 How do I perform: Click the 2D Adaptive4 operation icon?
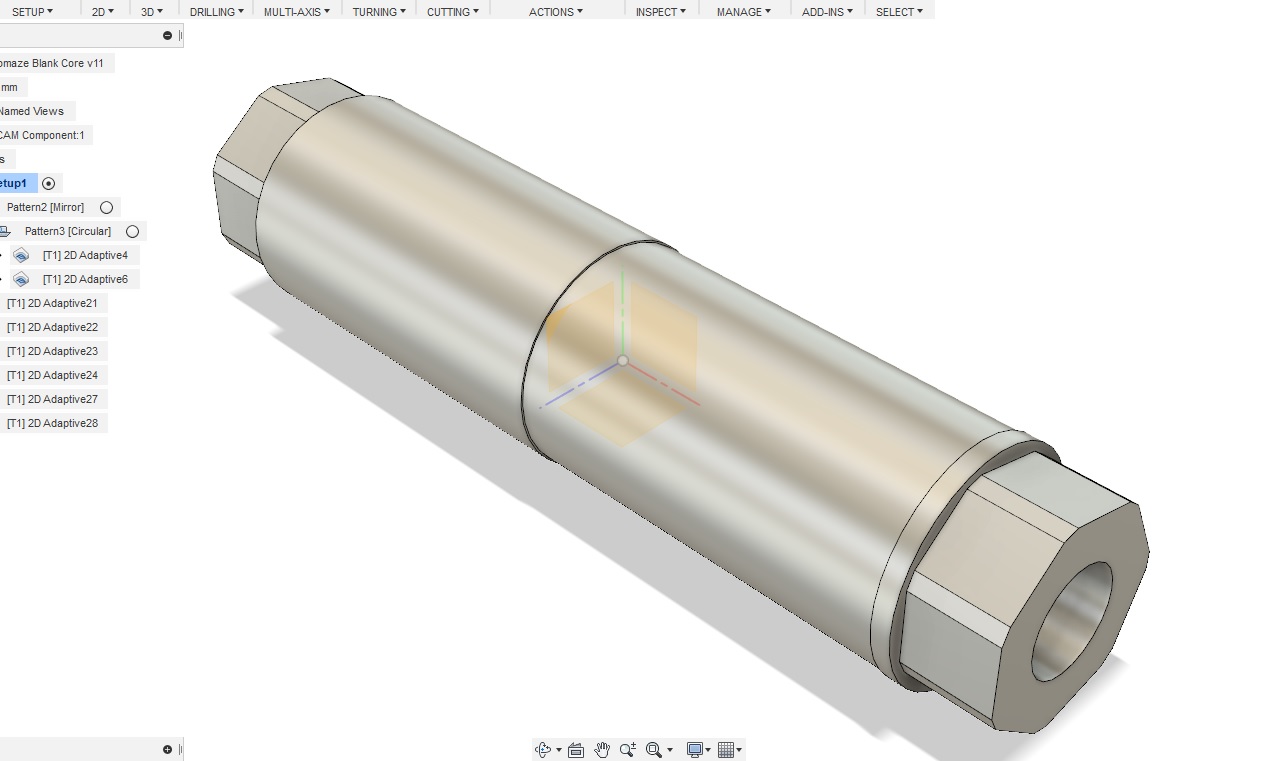click(21, 255)
